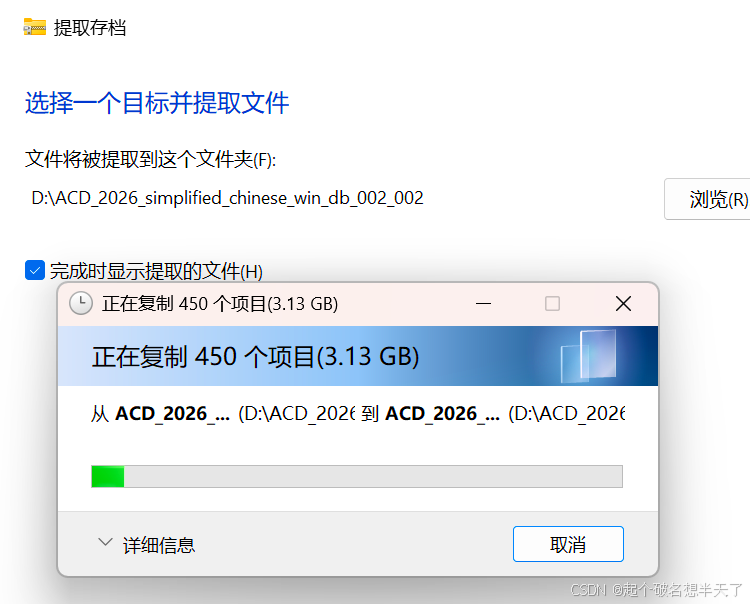Click the large 正在复制 450 个项目 banner heading

pyautogui.click(x=255, y=357)
